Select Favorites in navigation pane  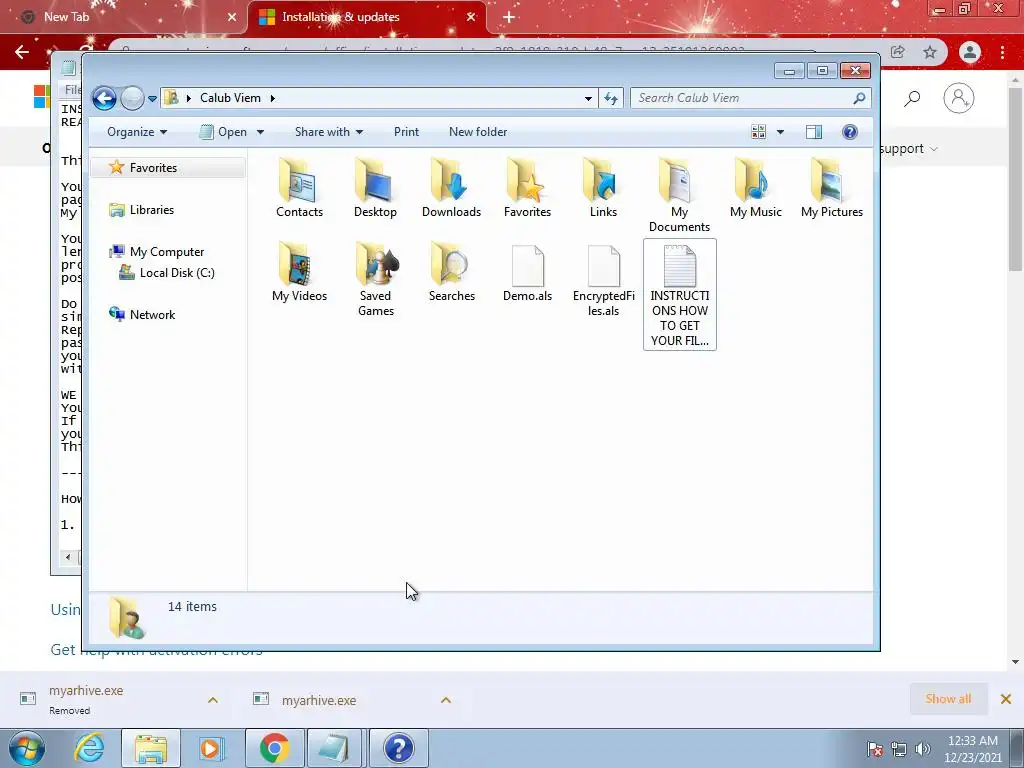tap(168, 168)
